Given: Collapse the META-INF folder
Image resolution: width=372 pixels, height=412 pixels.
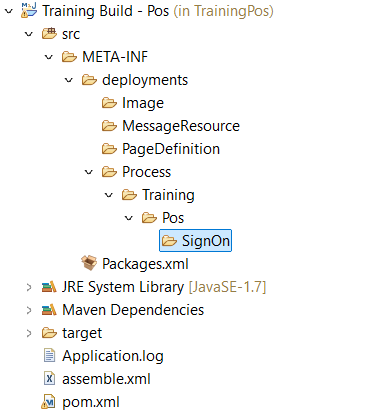Looking at the screenshot, I should tap(49, 57).
